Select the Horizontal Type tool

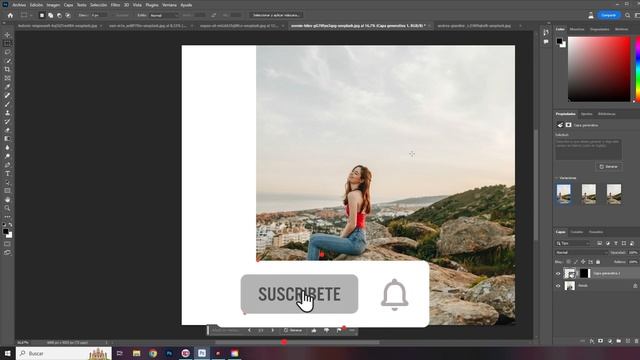click(x=7, y=174)
